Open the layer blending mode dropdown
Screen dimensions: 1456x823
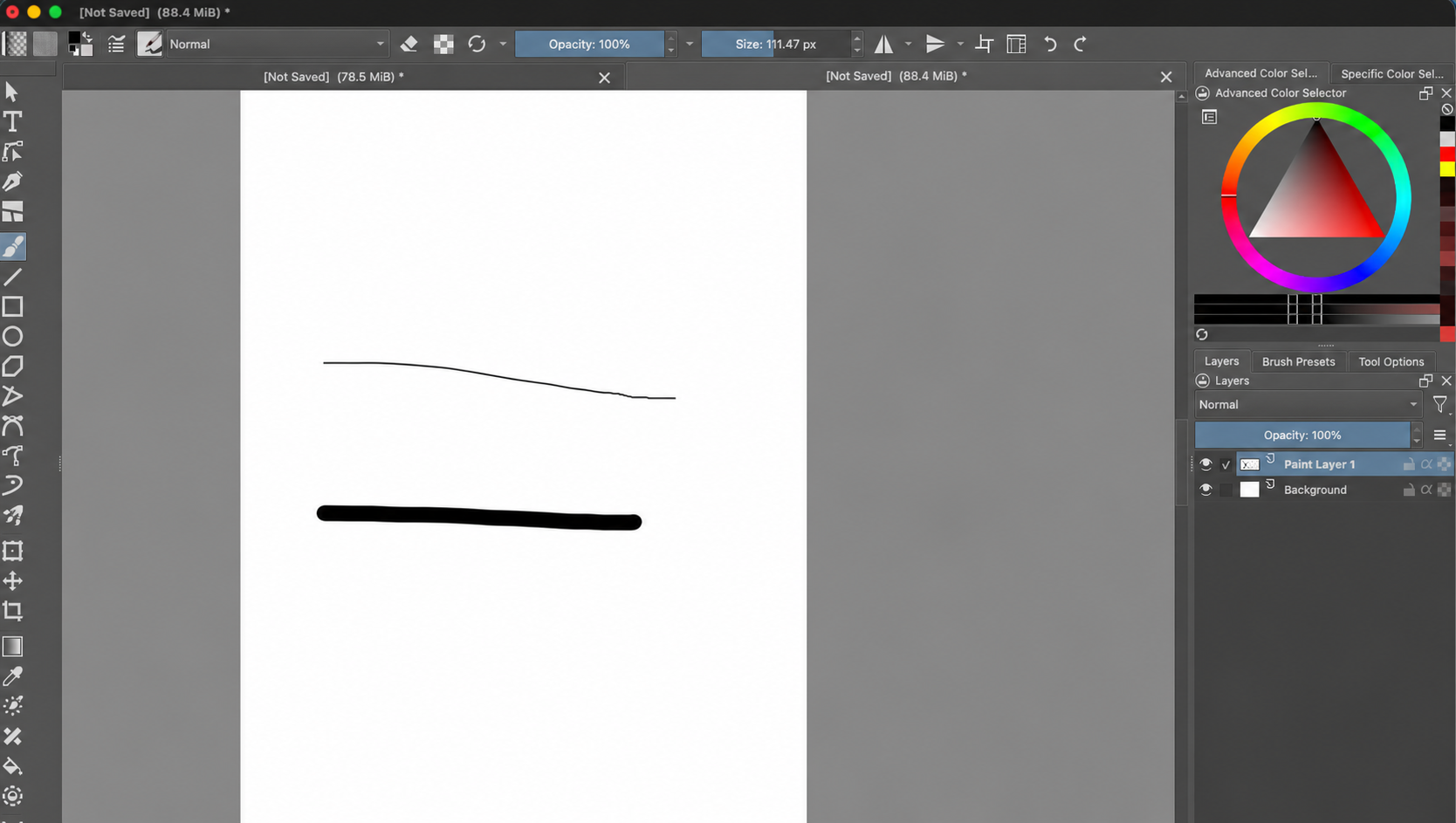1308,405
